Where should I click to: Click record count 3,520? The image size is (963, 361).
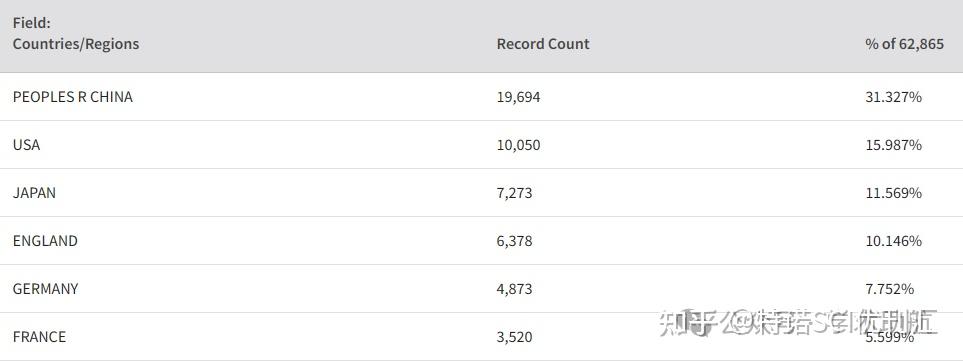coord(515,336)
